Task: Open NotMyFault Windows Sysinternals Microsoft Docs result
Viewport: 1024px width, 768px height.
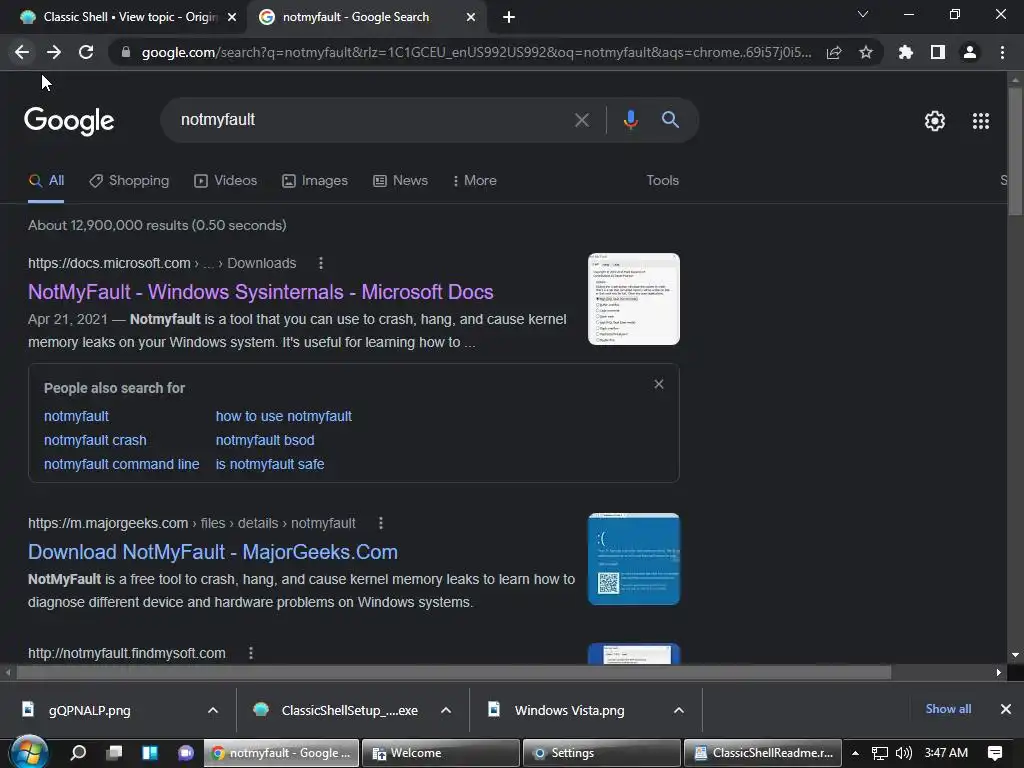Action: [261, 292]
